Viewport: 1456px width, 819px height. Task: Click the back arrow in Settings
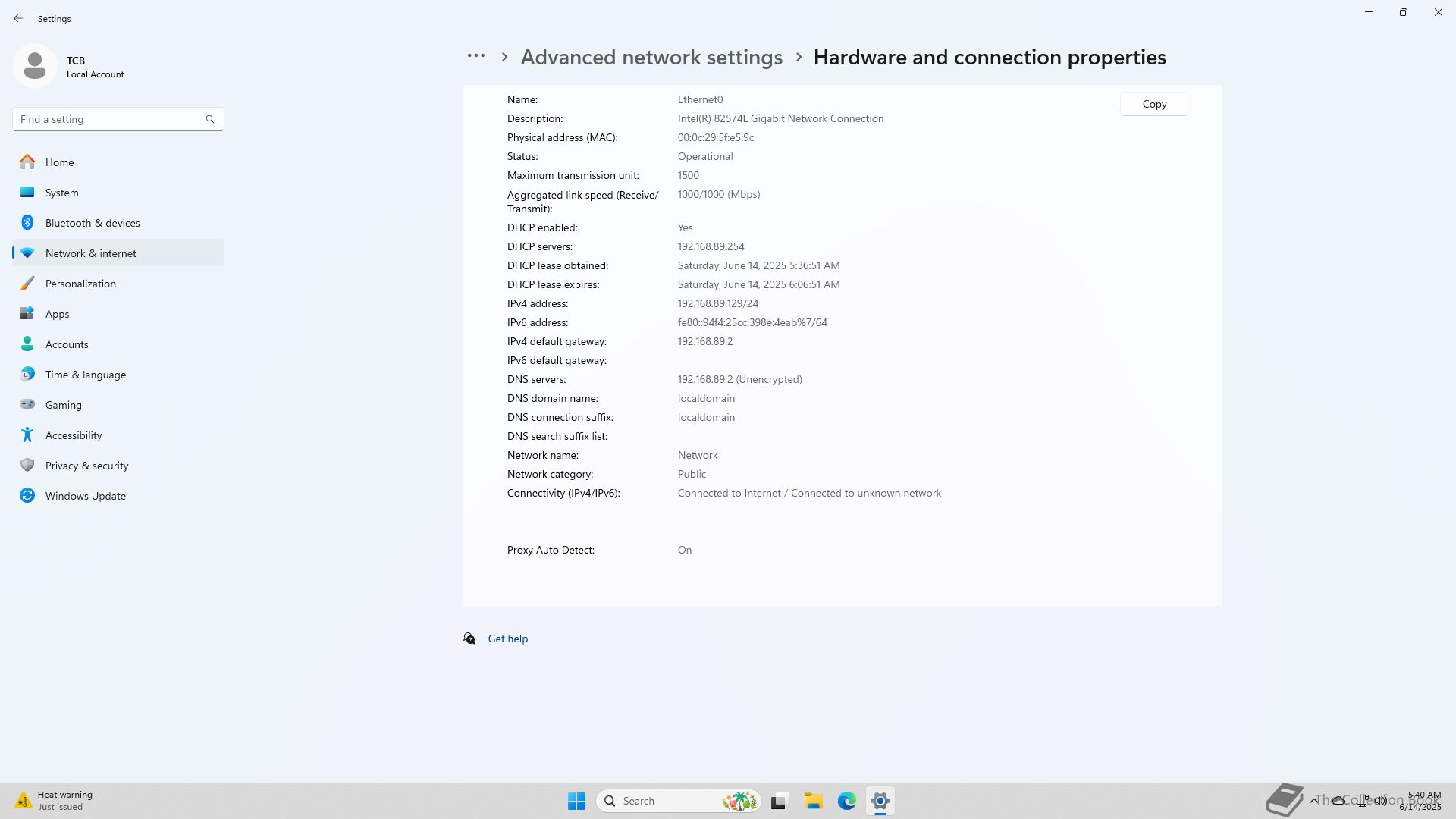tap(18, 18)
